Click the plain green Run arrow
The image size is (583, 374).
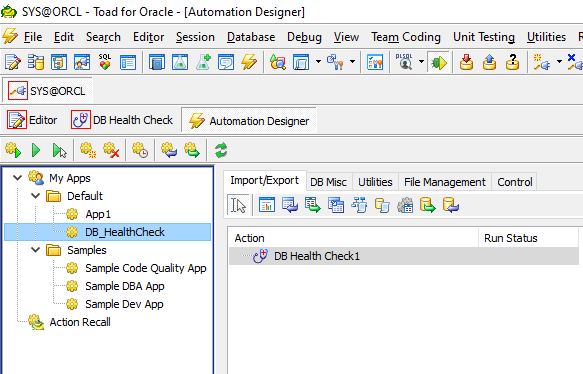click(x=36, y=151)
